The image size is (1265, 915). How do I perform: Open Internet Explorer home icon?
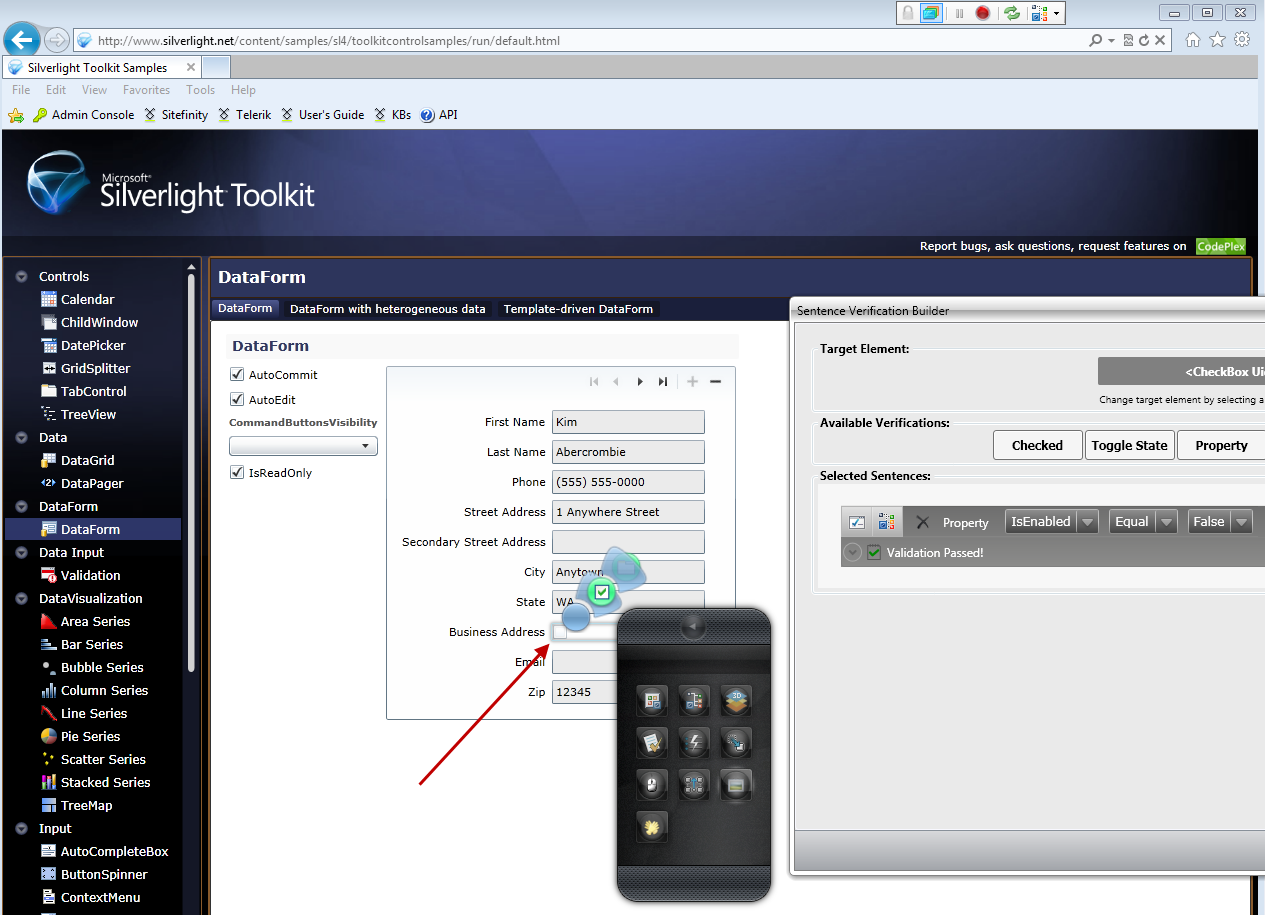click(1192, 40)
